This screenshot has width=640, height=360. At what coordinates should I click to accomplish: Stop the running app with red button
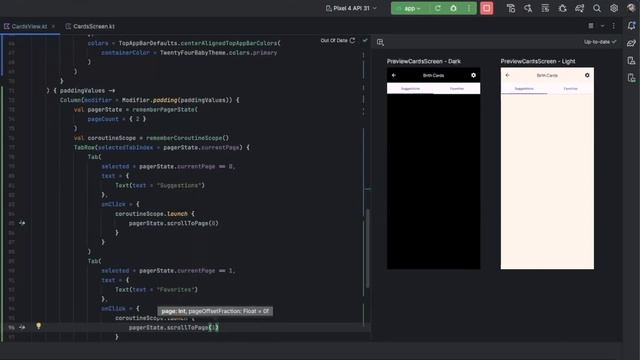(487, 8)
